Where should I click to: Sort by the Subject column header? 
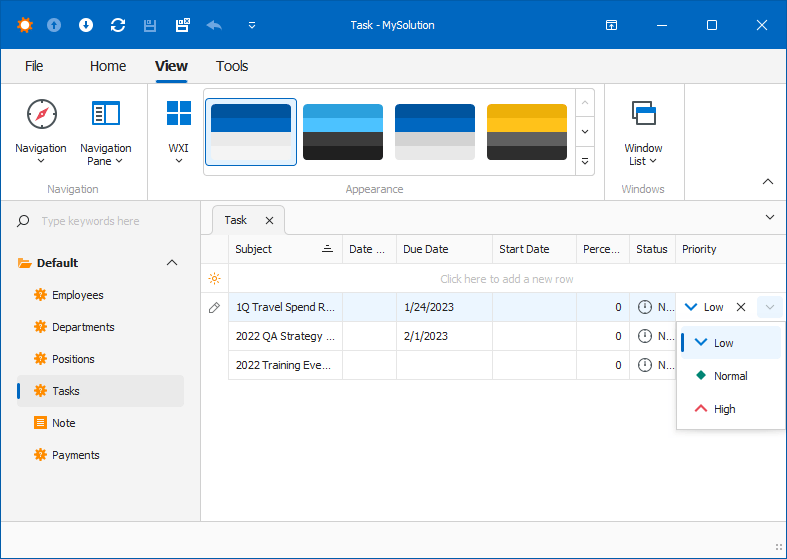coord(285,249)
